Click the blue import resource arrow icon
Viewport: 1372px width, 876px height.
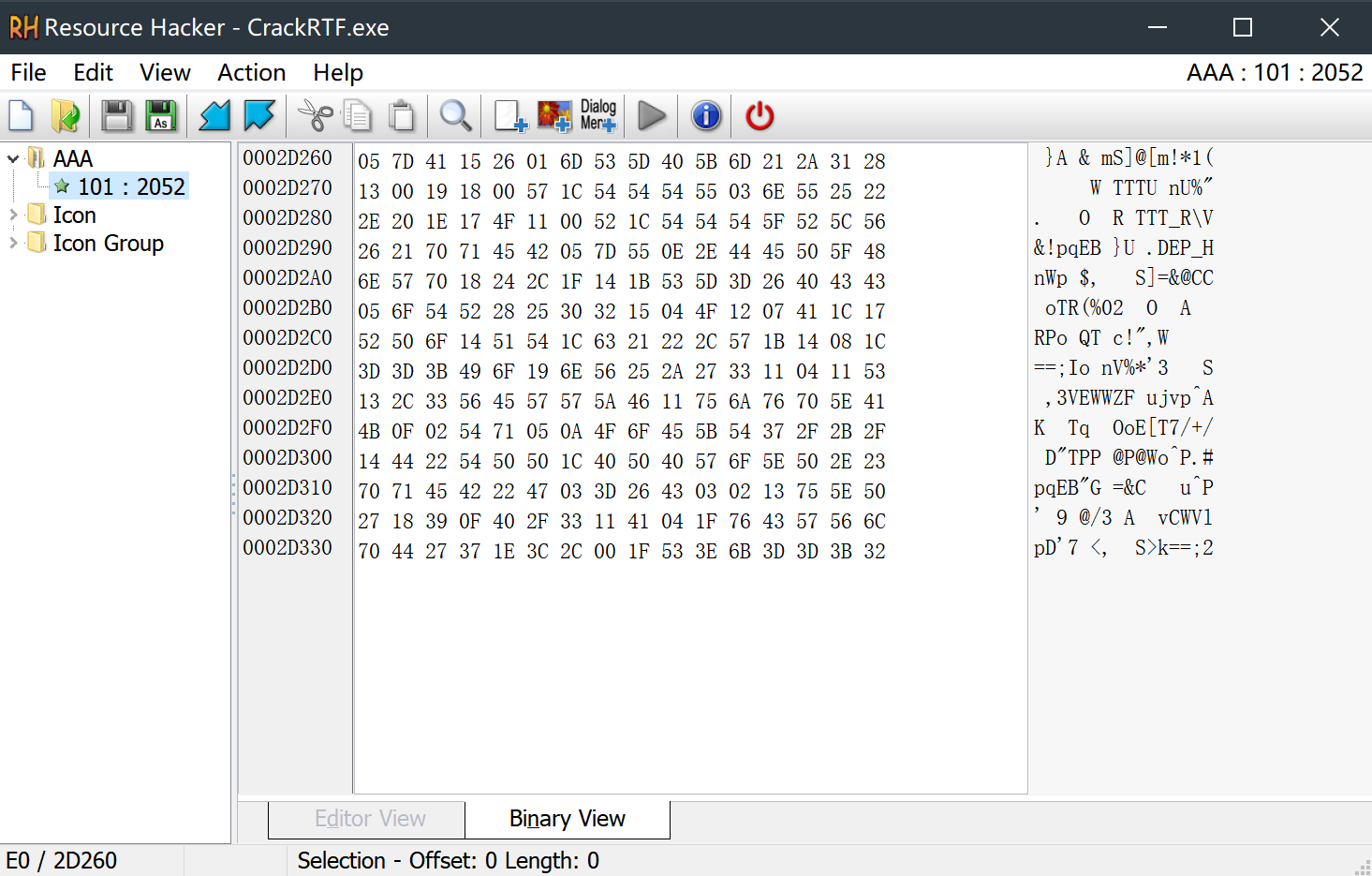pyautogui.click(x=214, y=116)
